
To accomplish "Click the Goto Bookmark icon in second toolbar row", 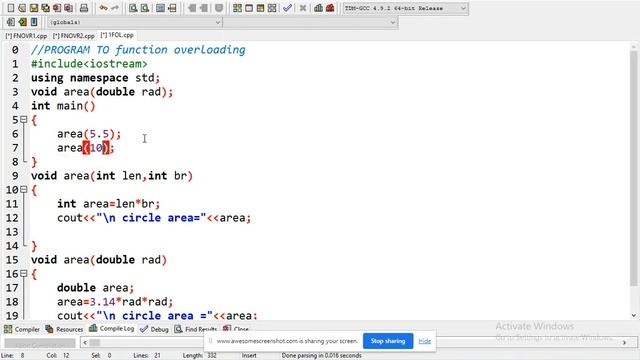I will pos(34,22).
